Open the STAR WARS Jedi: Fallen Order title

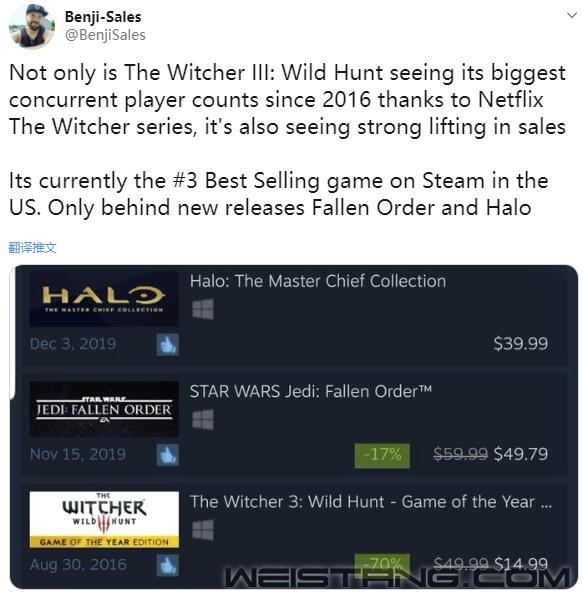click(311, 391)
